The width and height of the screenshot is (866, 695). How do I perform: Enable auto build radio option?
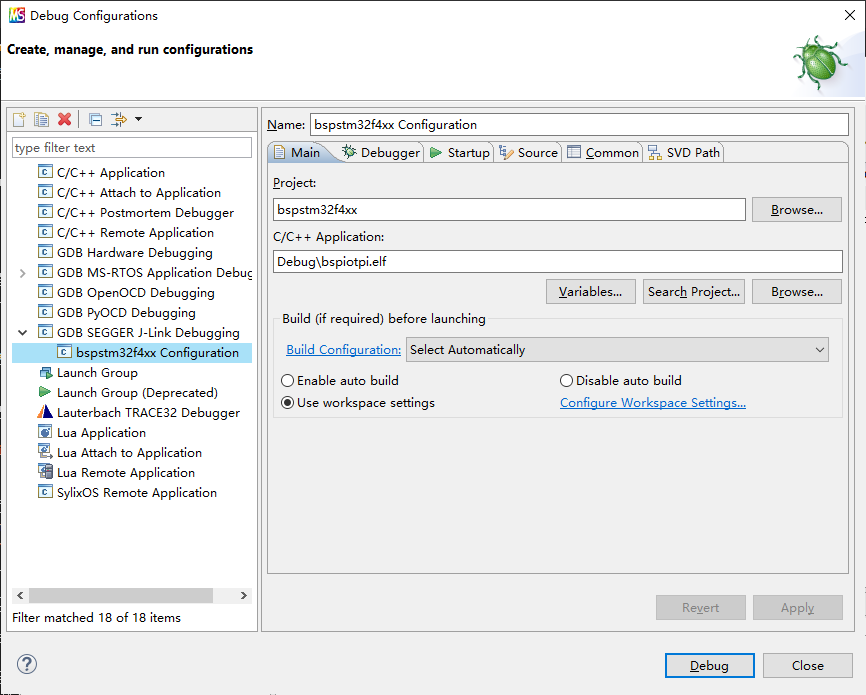click(x=288, y=380)
